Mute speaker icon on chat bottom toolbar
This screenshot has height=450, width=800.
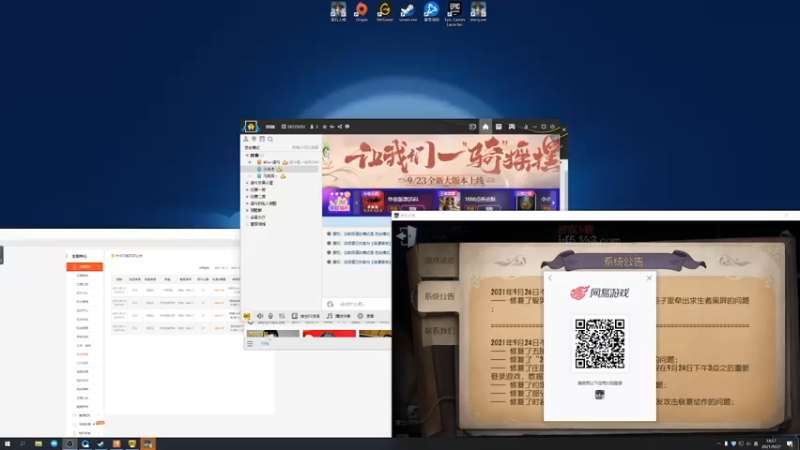point(260,316)
